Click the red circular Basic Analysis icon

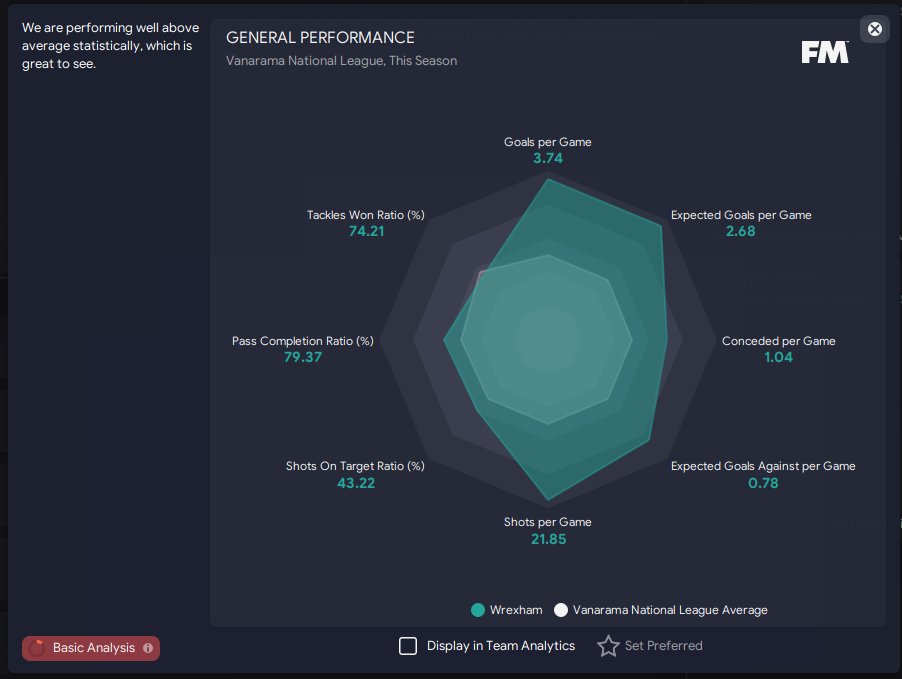37,648
